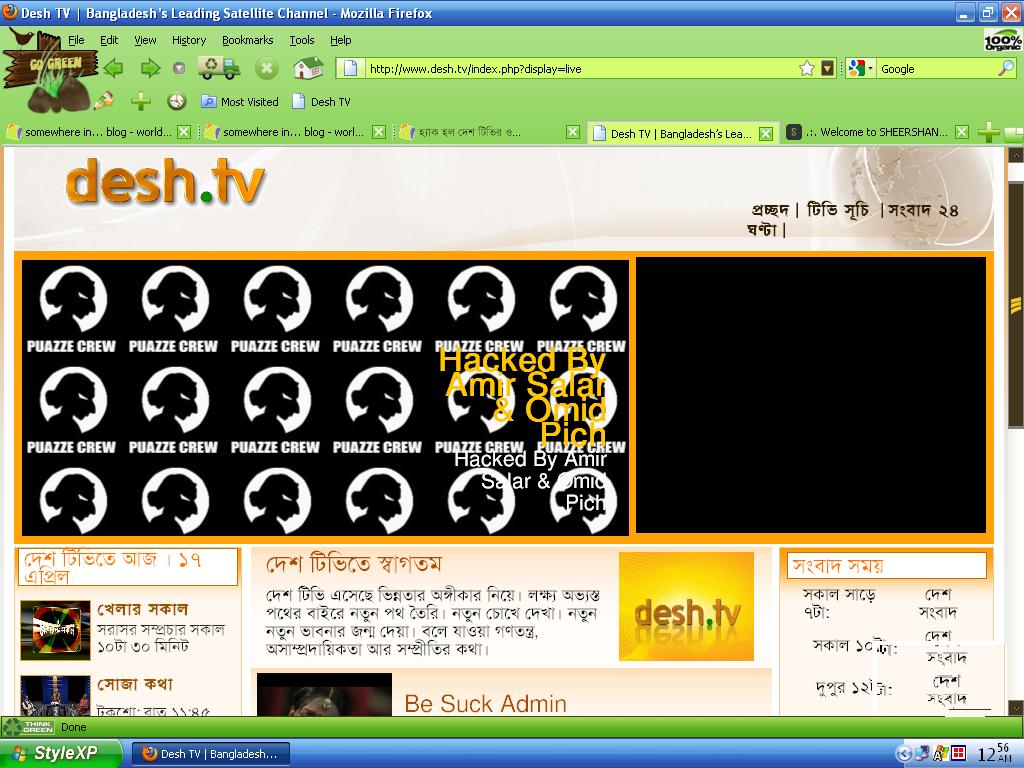Open the Edit menu
The width and height of the screenshot is (1024, 768).
109,40
